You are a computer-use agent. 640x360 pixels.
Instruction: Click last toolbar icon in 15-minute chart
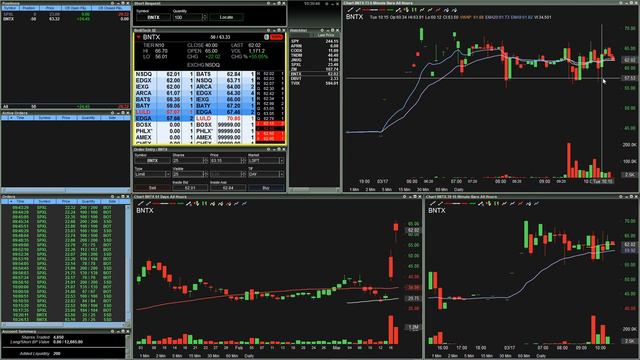point(537,203)
